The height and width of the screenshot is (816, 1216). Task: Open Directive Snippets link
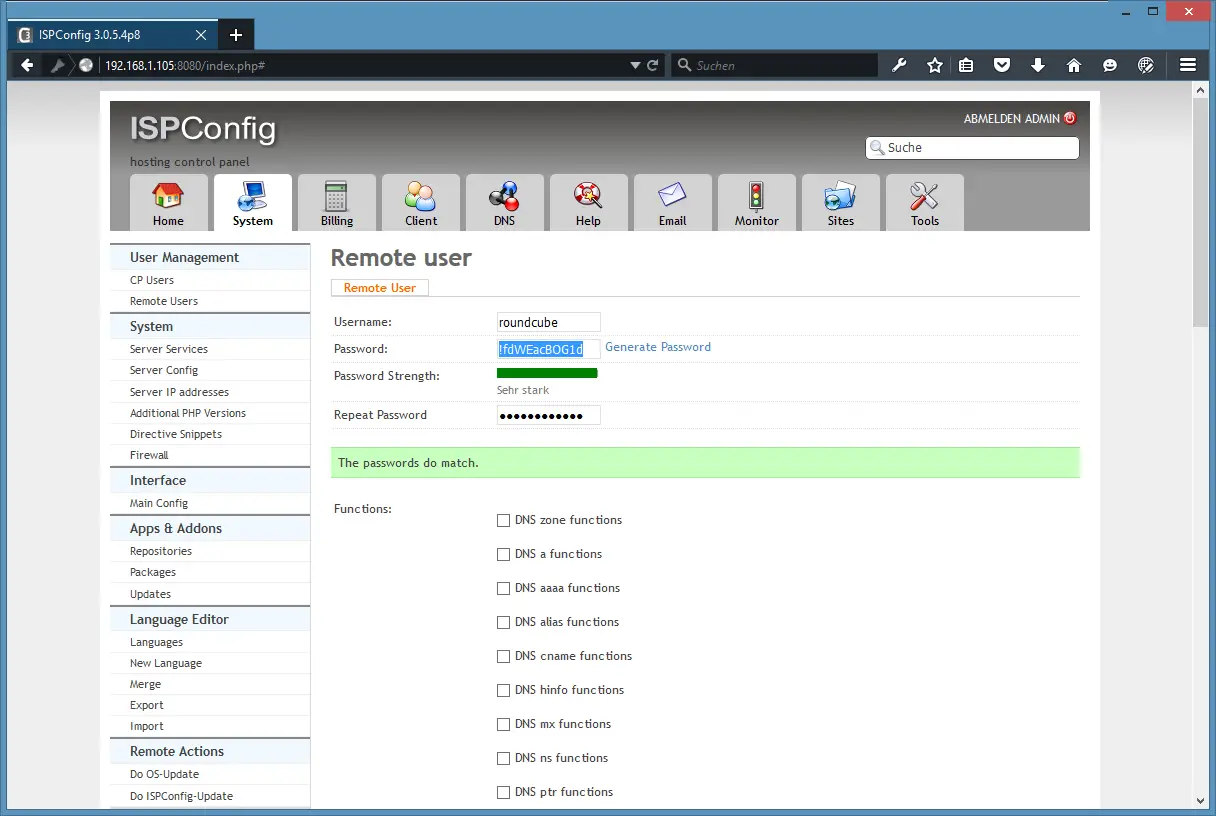[x=176, y=434]
